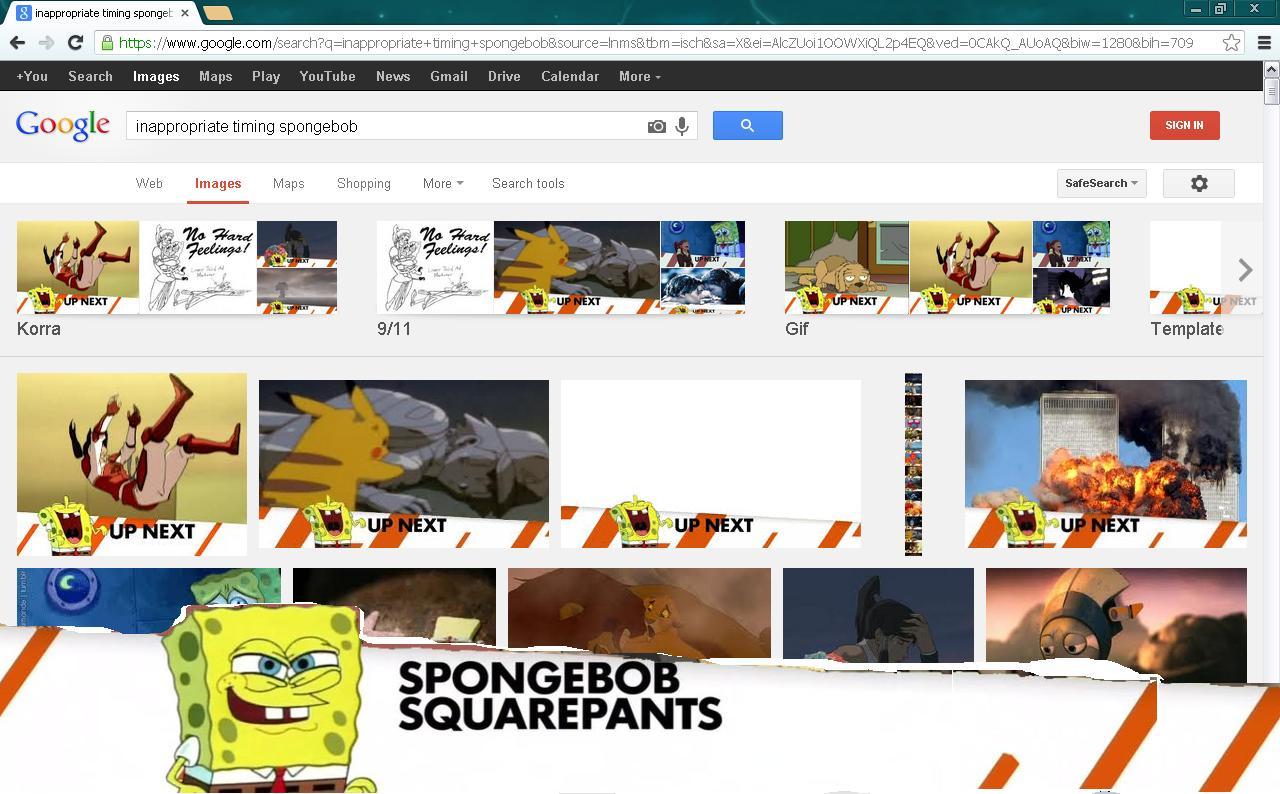Open search settings gear

click(1198, 183)
